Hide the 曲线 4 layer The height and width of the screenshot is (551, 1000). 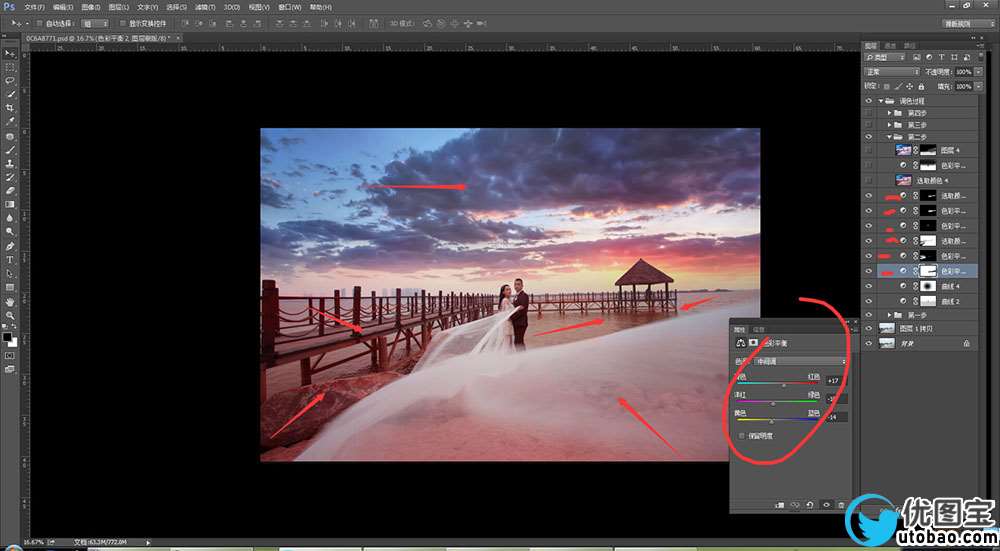tap(869, 286)
